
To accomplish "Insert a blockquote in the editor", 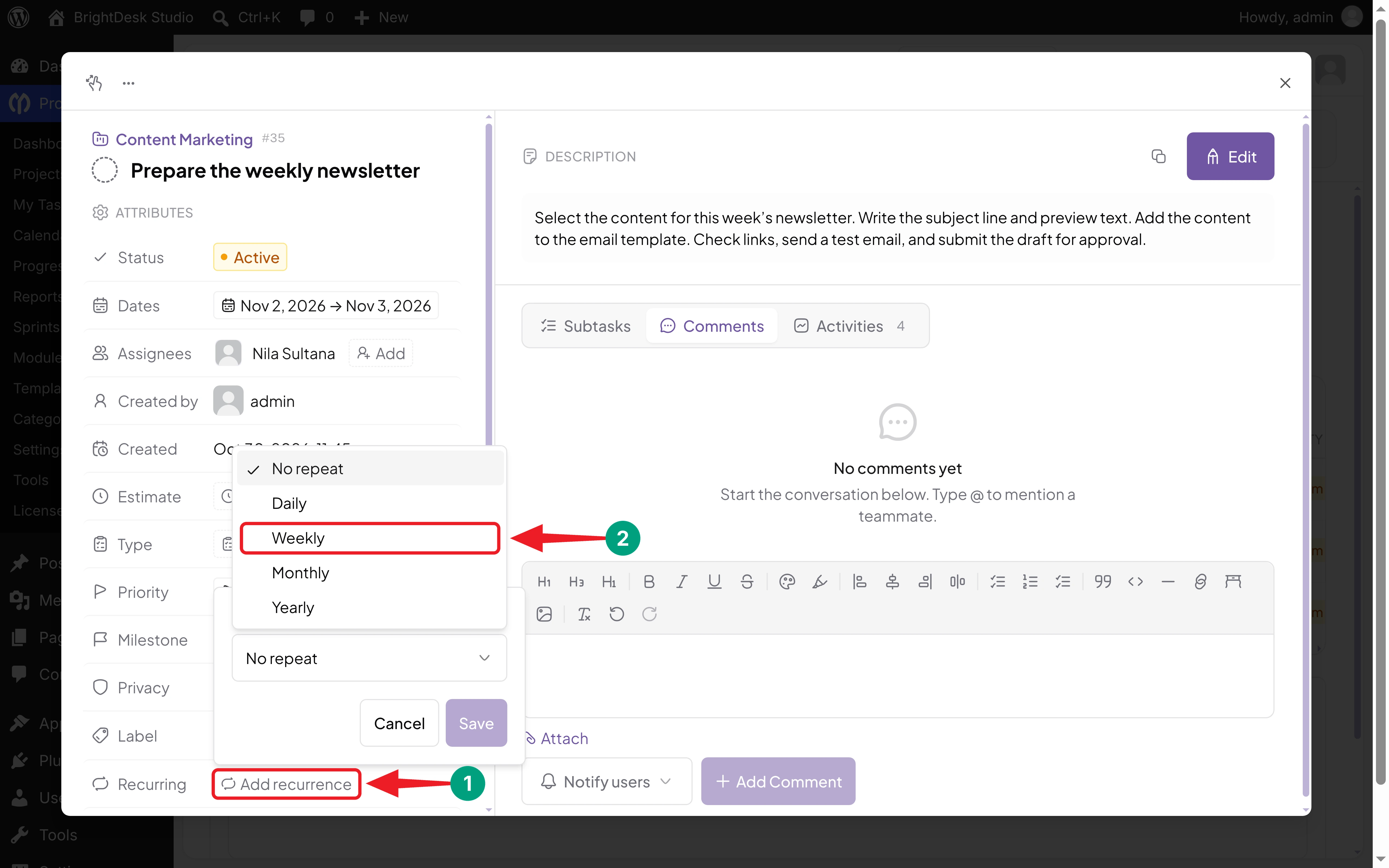I will tap(1103, 582).
